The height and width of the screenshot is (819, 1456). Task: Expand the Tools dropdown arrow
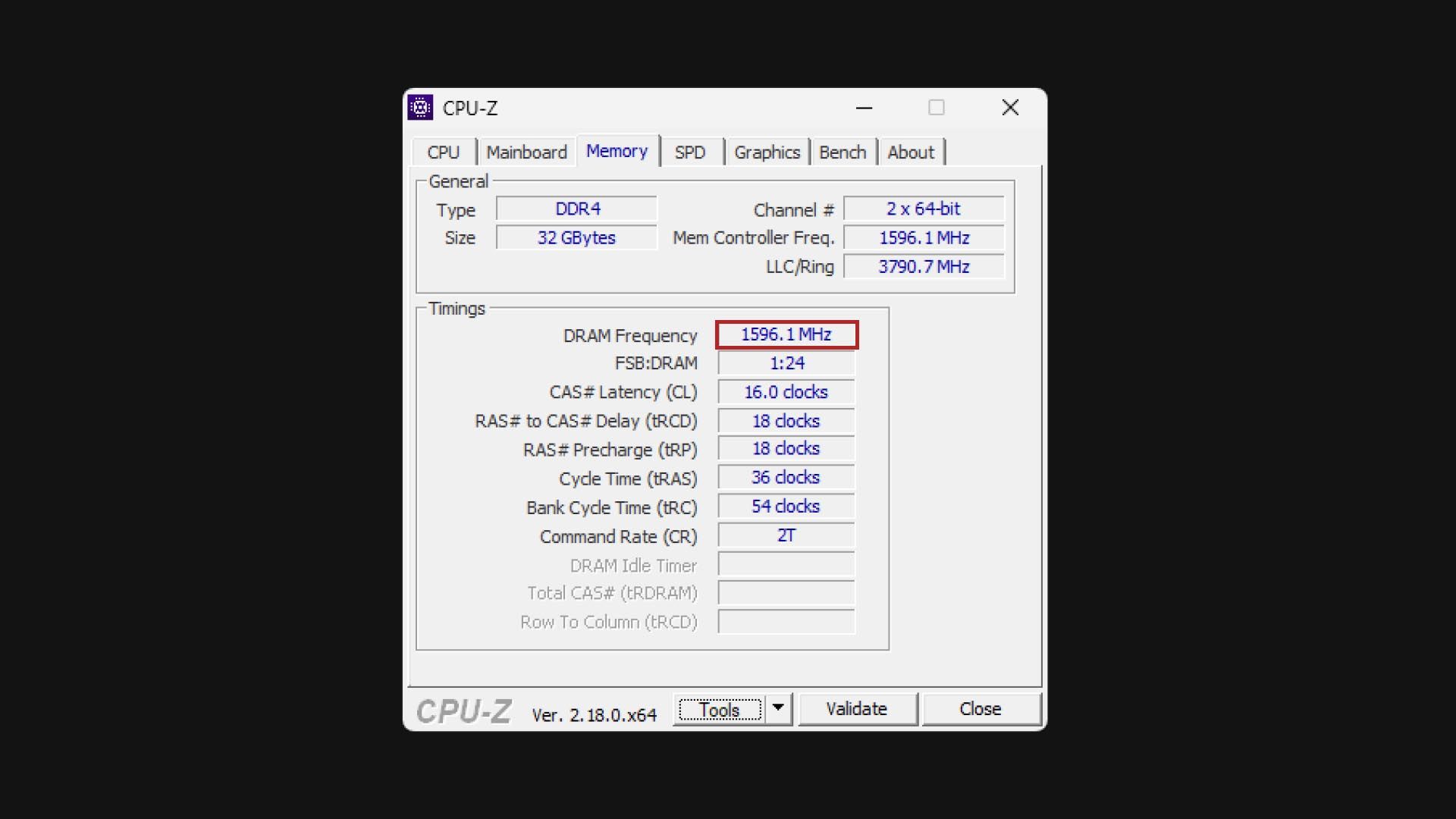click(x=778, y=708)
